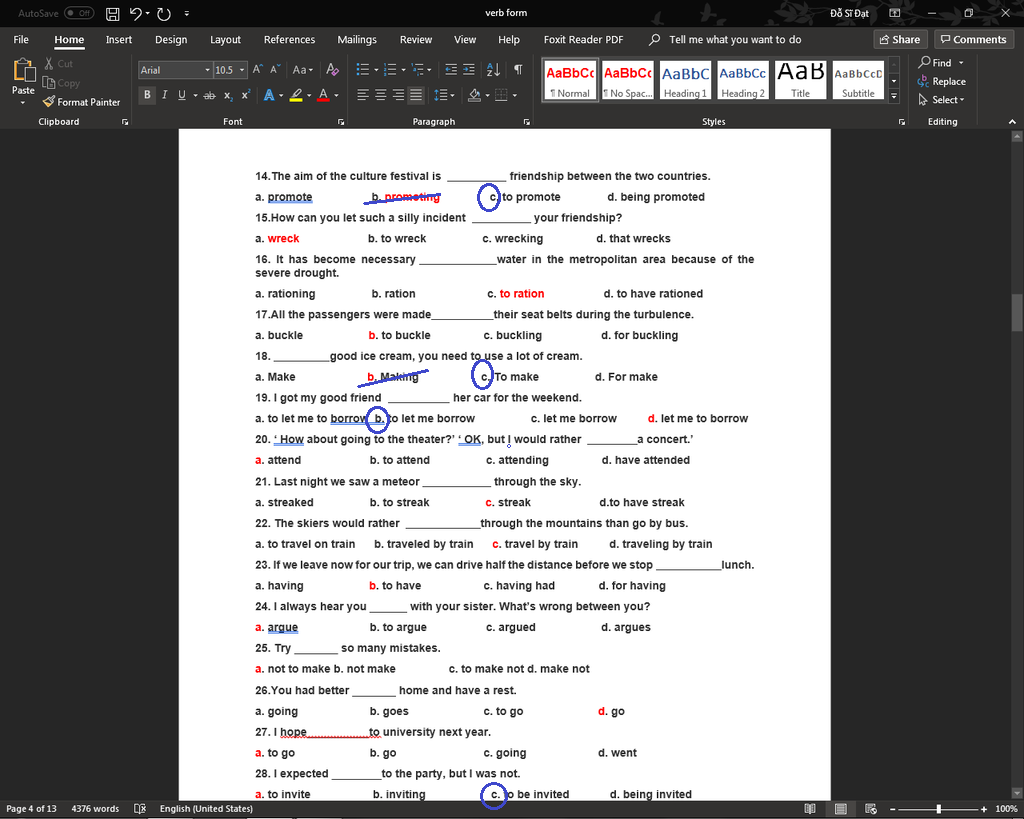This screenshot has height=819, width=1024.
Task: Align text to the left
Action: point(363,95)
